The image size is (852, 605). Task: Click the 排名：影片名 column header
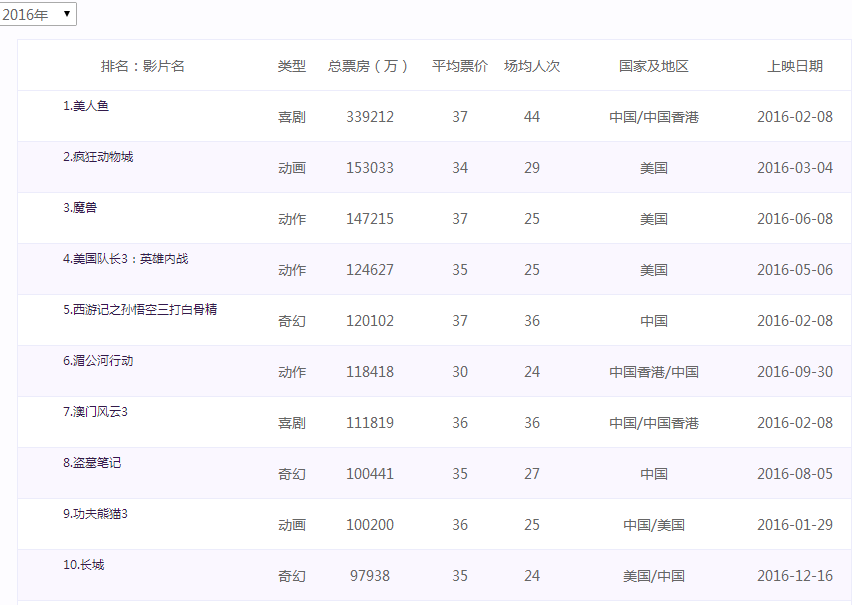point(143,66)
